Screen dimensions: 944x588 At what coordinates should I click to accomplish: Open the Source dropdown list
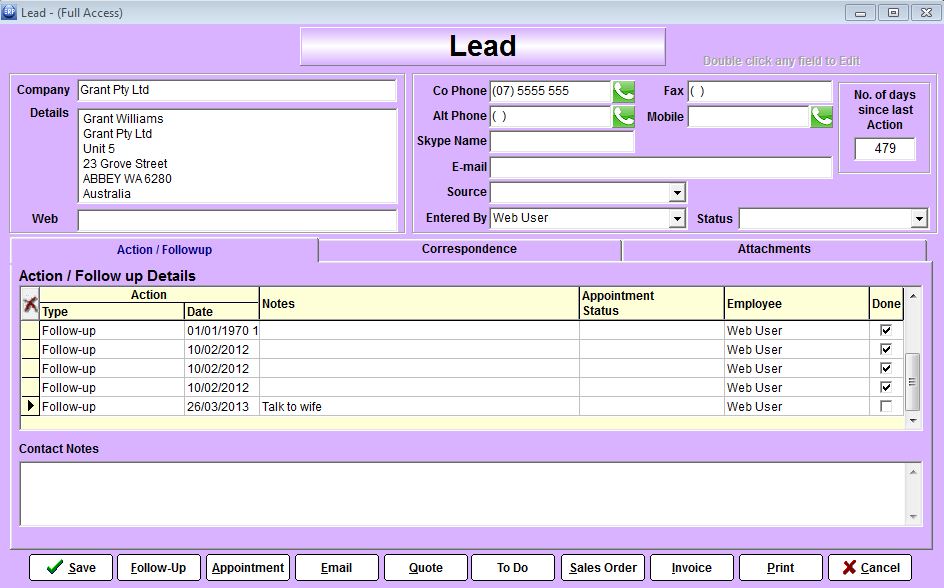pos(677,192)
